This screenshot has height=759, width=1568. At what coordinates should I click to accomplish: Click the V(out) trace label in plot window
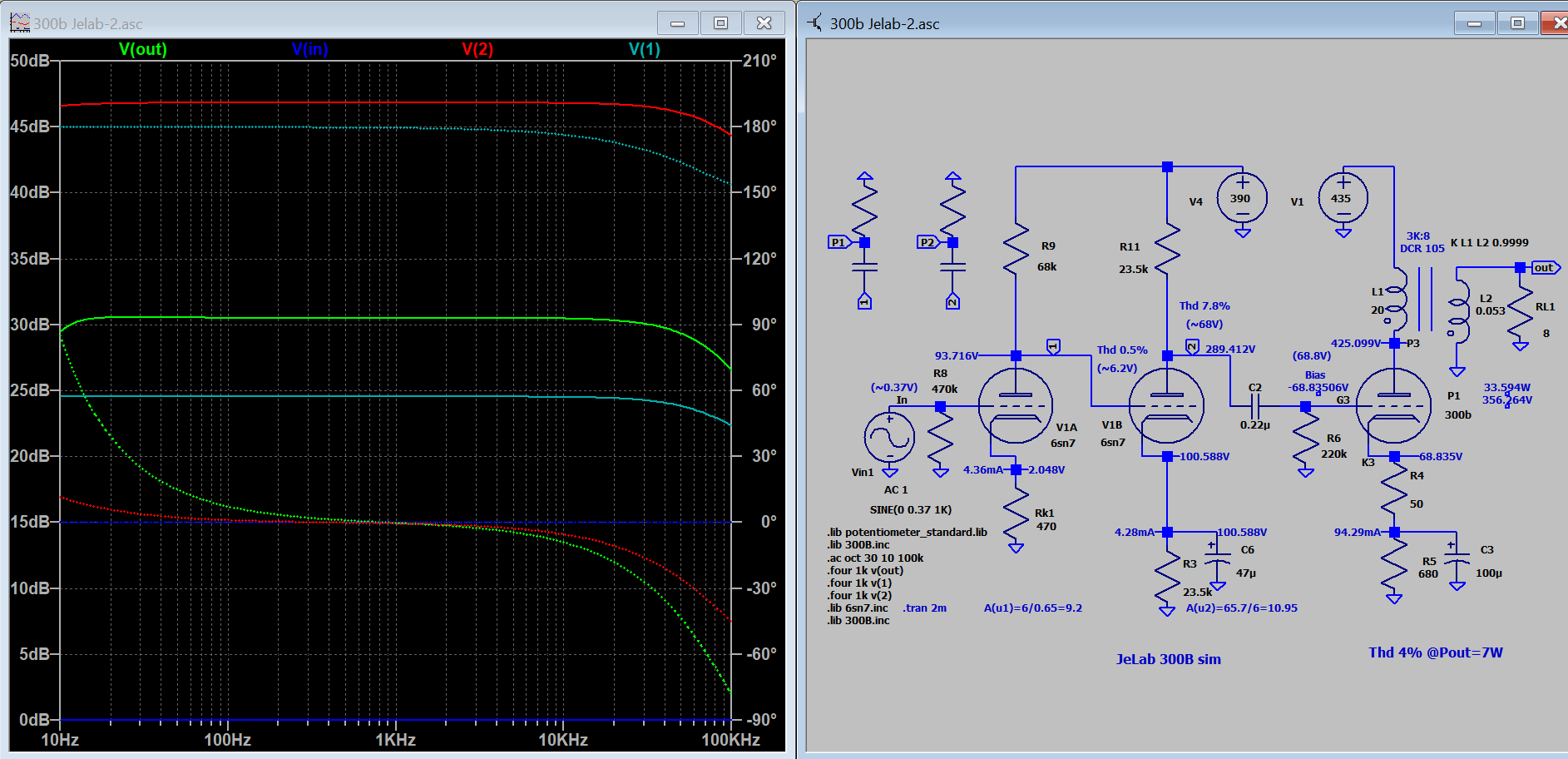(143, 49)
